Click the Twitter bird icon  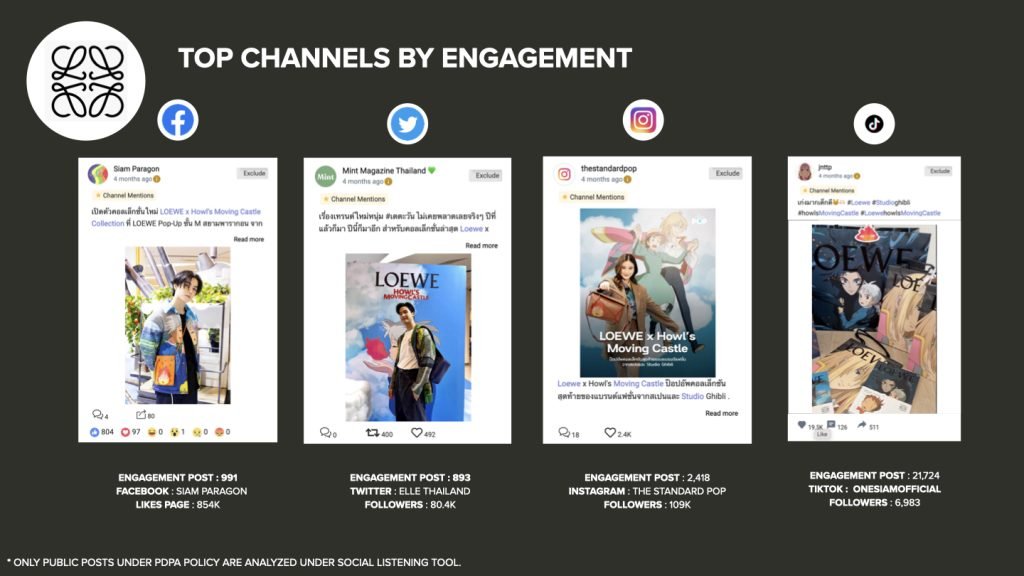(408, 123)
